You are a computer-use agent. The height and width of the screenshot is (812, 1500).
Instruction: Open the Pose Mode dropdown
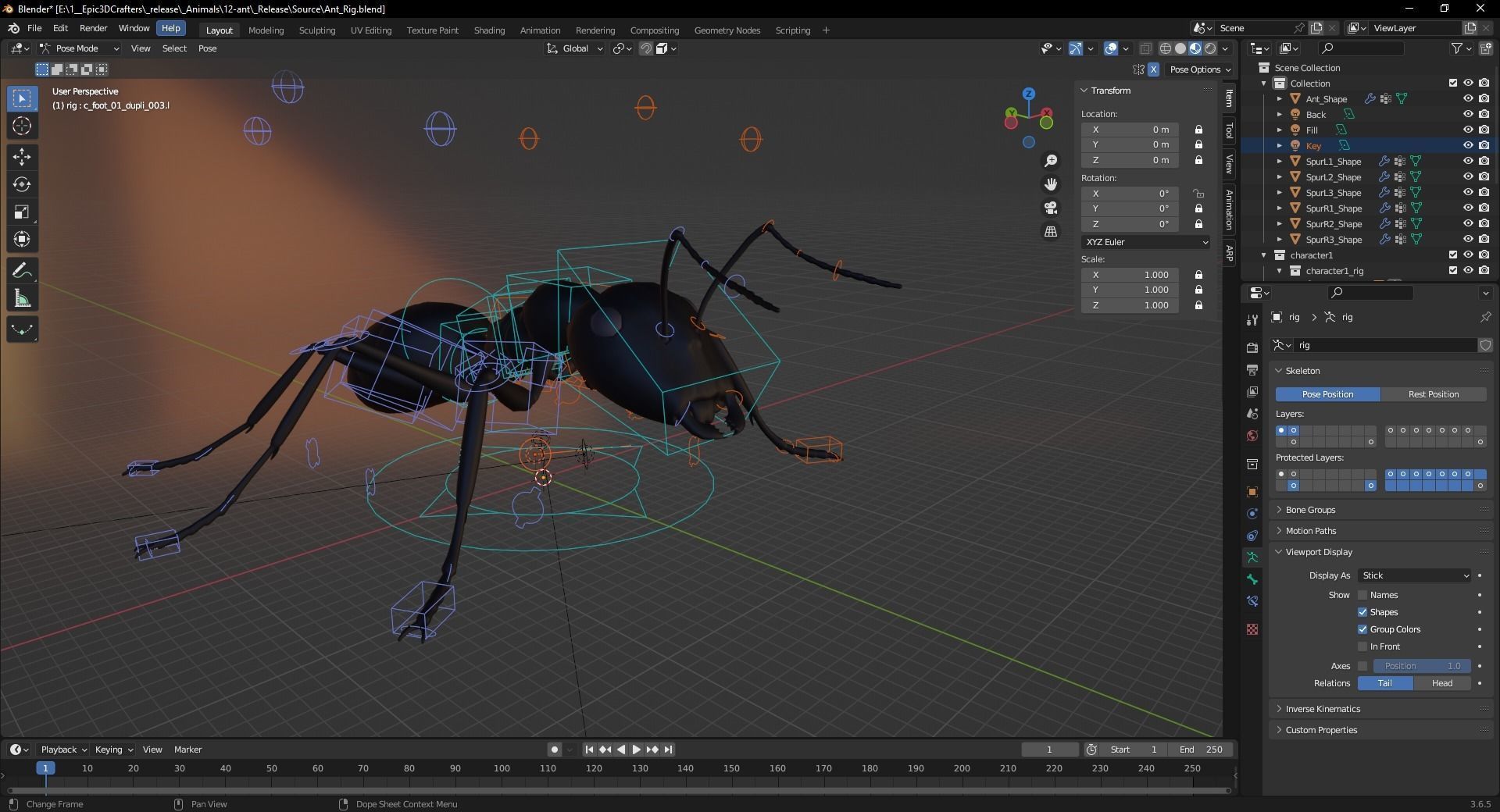(79, 48)
